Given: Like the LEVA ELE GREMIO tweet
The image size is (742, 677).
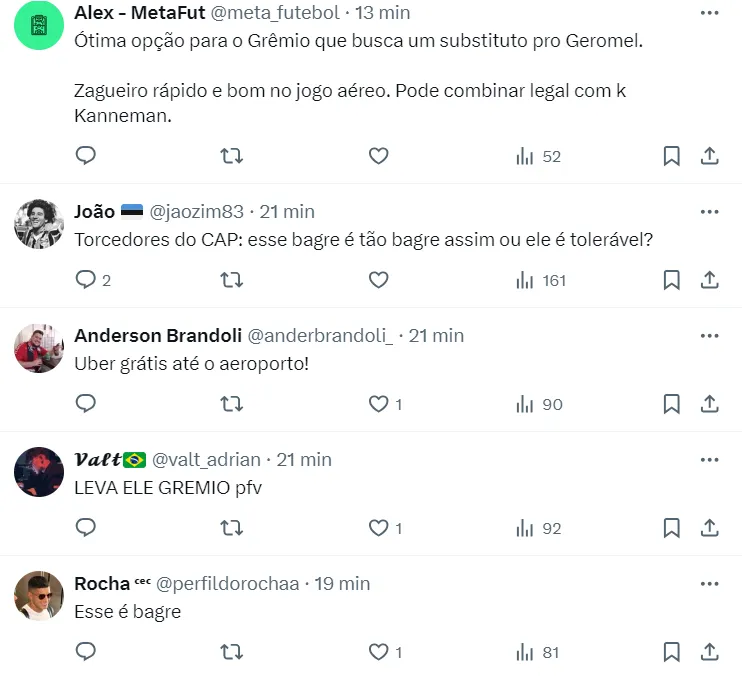Looking at the screenshot, I should (379, 528).
